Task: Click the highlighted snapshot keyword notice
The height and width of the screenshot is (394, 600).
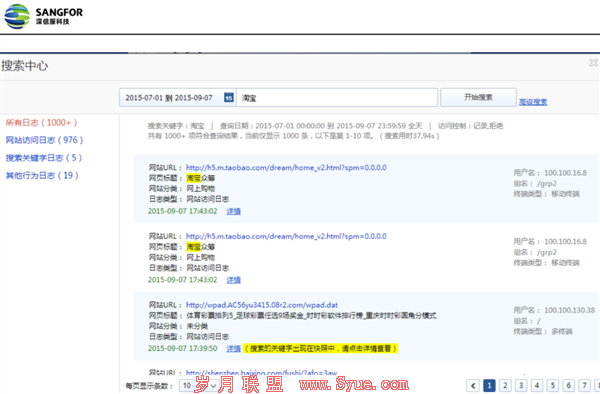Action: point(320,348)
